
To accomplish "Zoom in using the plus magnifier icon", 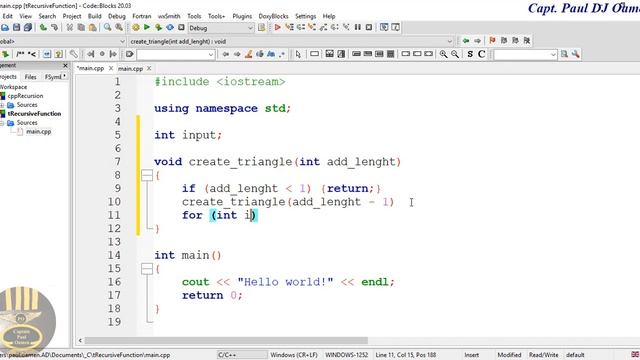I will pyautogui.click(x=443, y=54).
